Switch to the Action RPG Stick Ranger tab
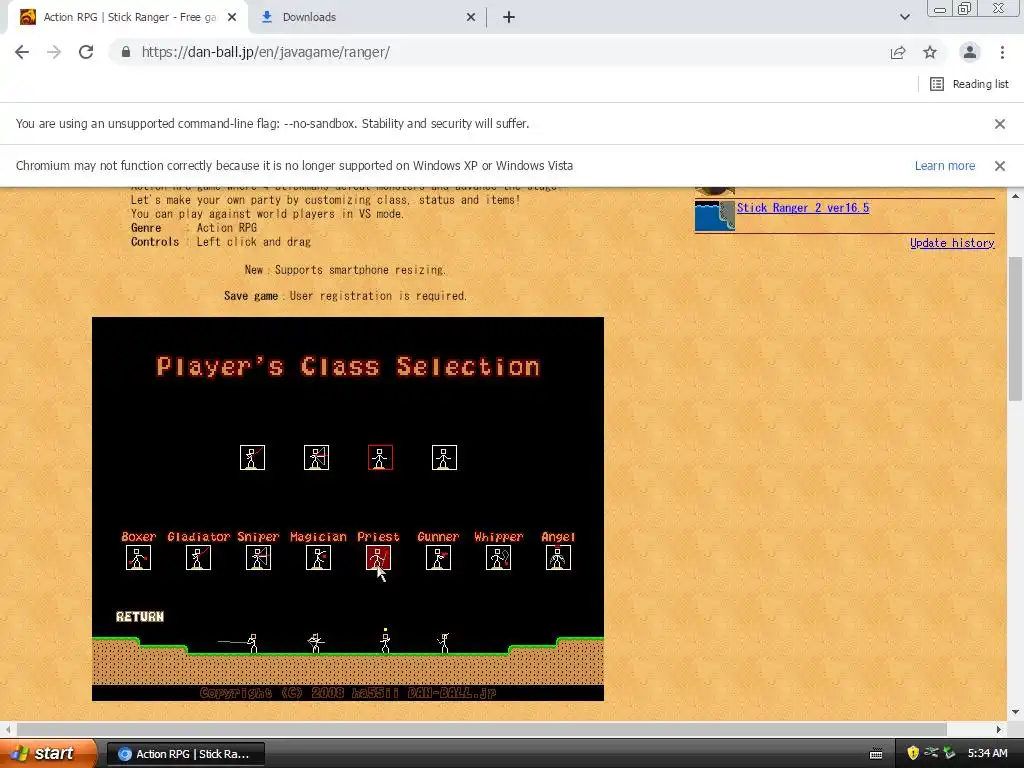The image size is (1024, 768). (x=128, y=17)
